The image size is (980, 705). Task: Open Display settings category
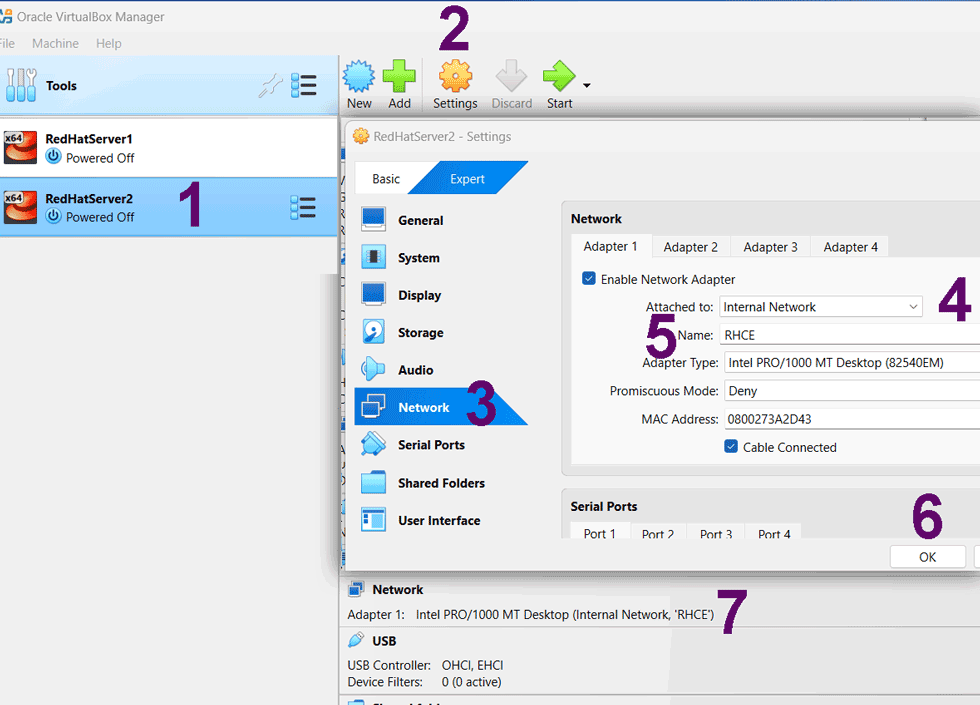coord(441,295)
